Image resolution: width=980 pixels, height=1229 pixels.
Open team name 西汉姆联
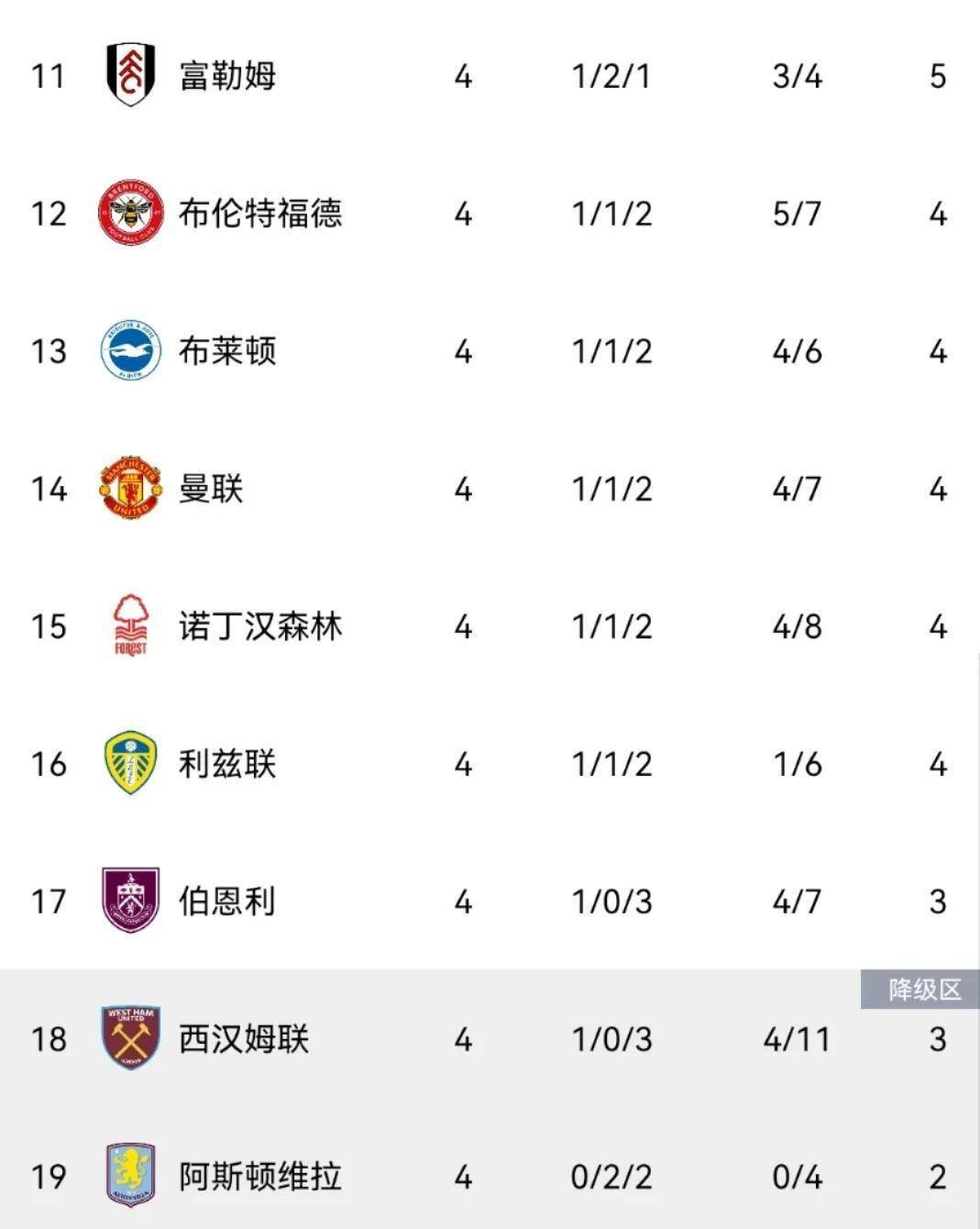244,1038
